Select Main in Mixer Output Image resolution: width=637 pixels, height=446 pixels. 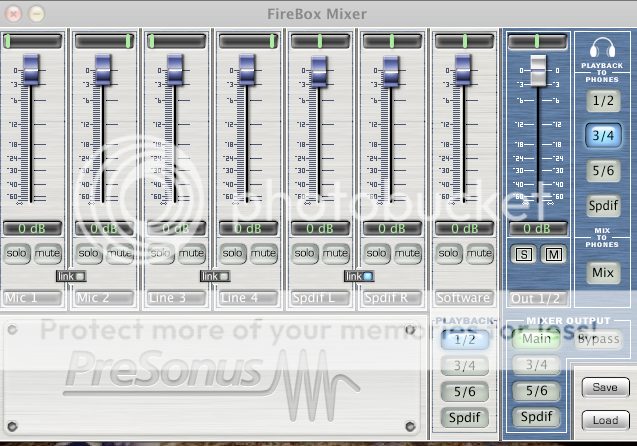click(536, 339)
